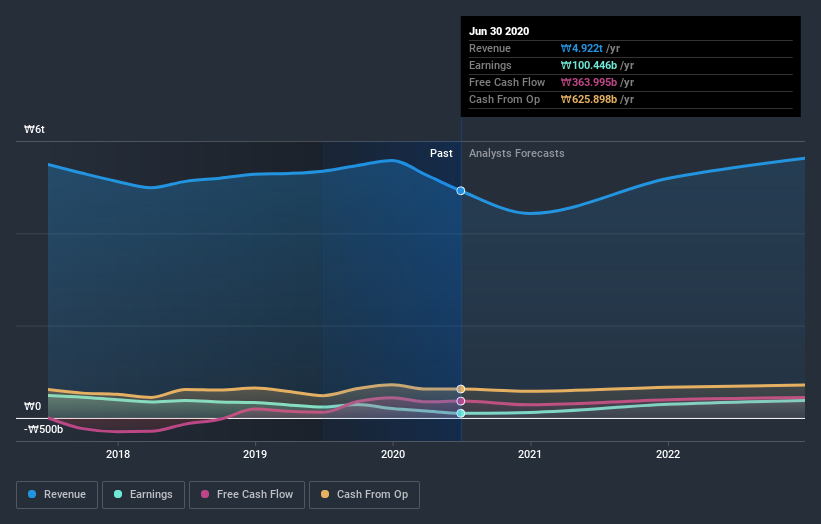The image size is (821, 524).
Task: Click the tooltip 'Cash From Op' row label
Action: click(504, 99)
